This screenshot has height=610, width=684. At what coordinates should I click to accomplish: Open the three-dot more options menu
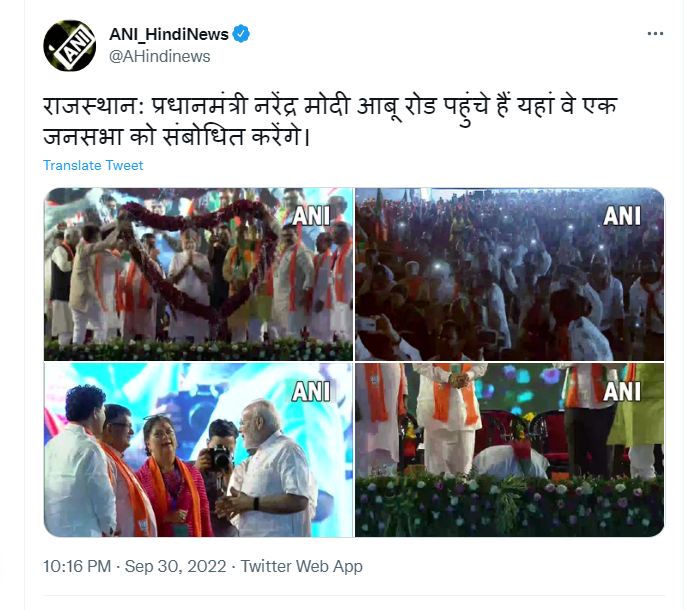coord(655,34)
